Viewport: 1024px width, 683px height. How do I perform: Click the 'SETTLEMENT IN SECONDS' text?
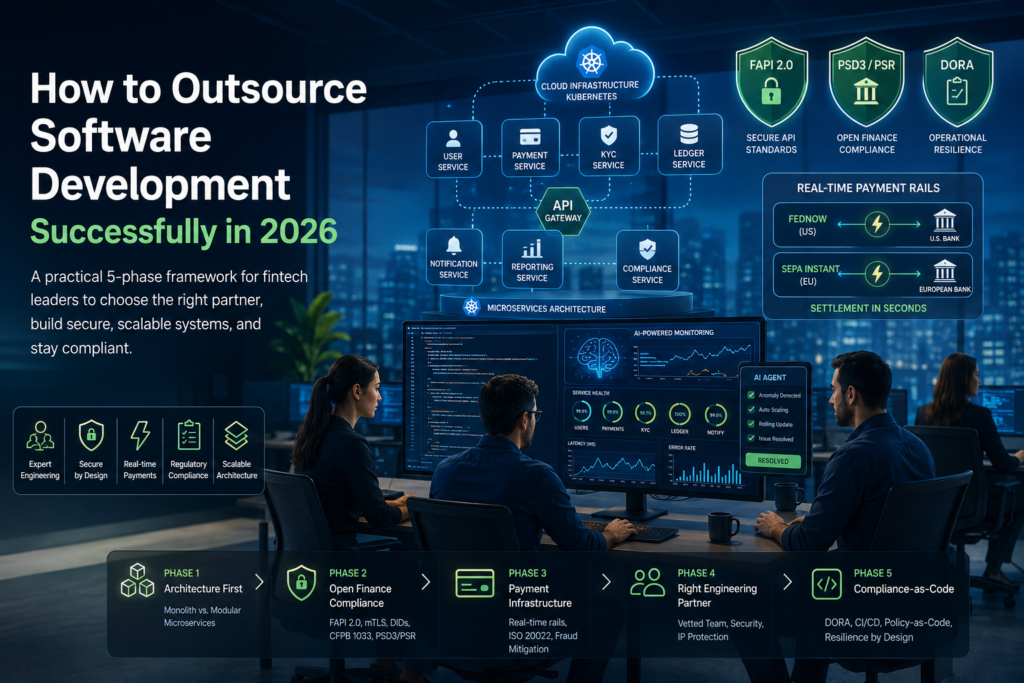[868, 308]
